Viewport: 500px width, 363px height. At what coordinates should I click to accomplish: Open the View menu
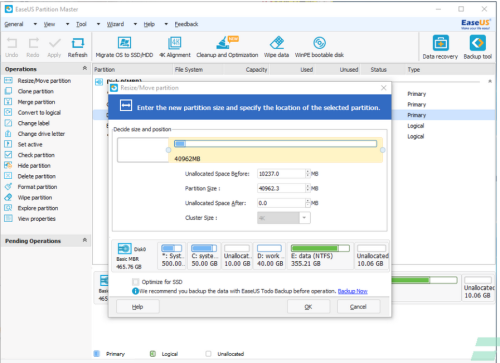pos(49,24)
